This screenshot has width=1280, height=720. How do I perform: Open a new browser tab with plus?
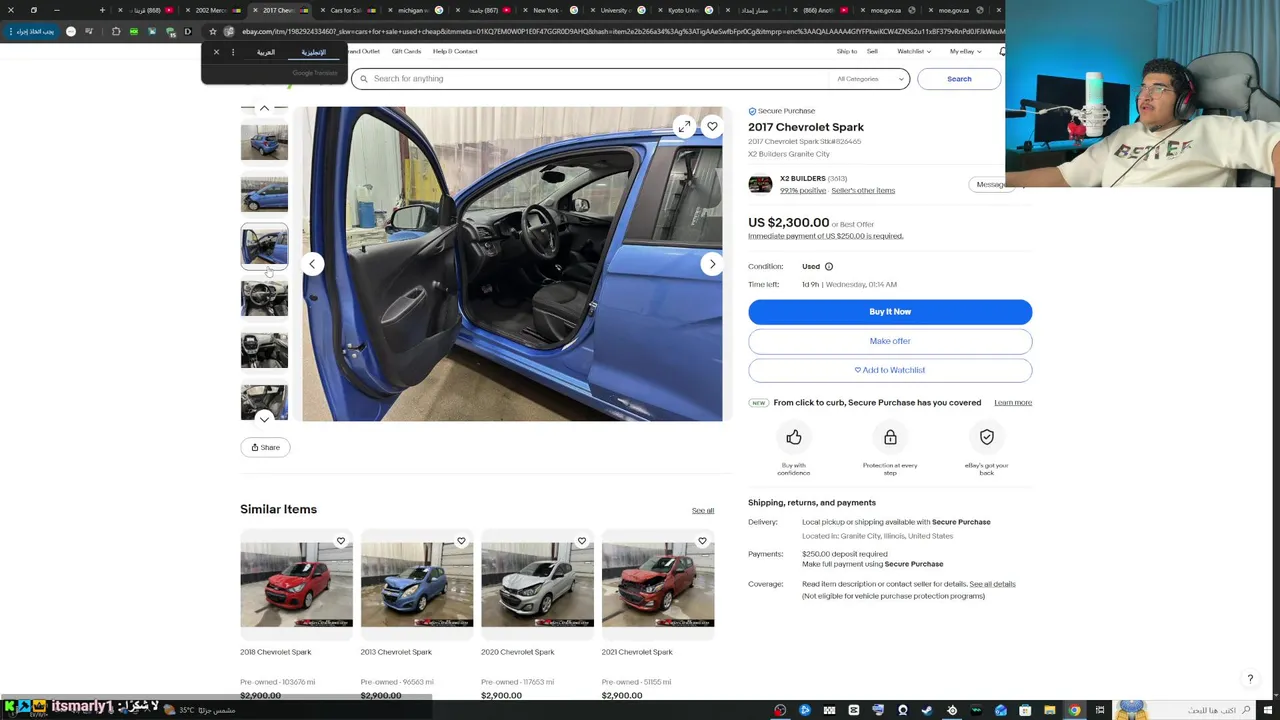click(102, 10)
